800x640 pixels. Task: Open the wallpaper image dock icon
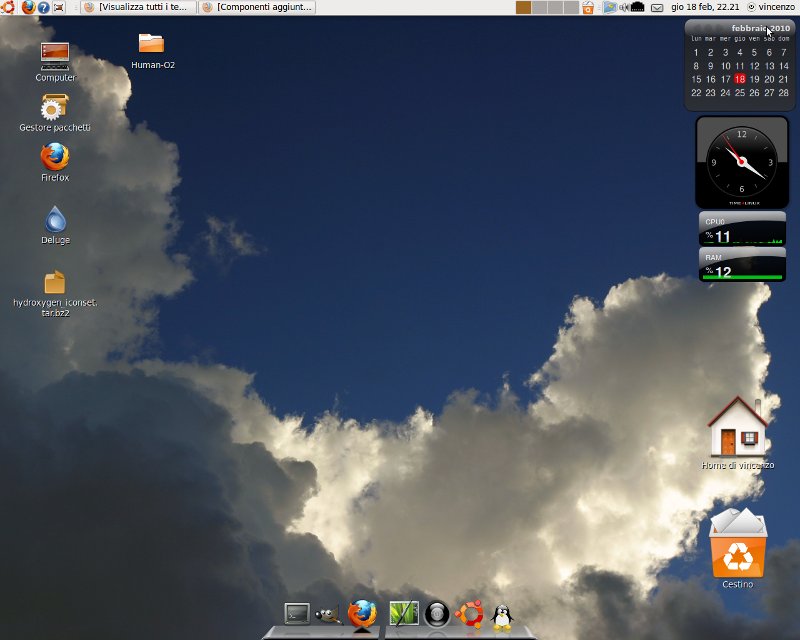[404, 613]
